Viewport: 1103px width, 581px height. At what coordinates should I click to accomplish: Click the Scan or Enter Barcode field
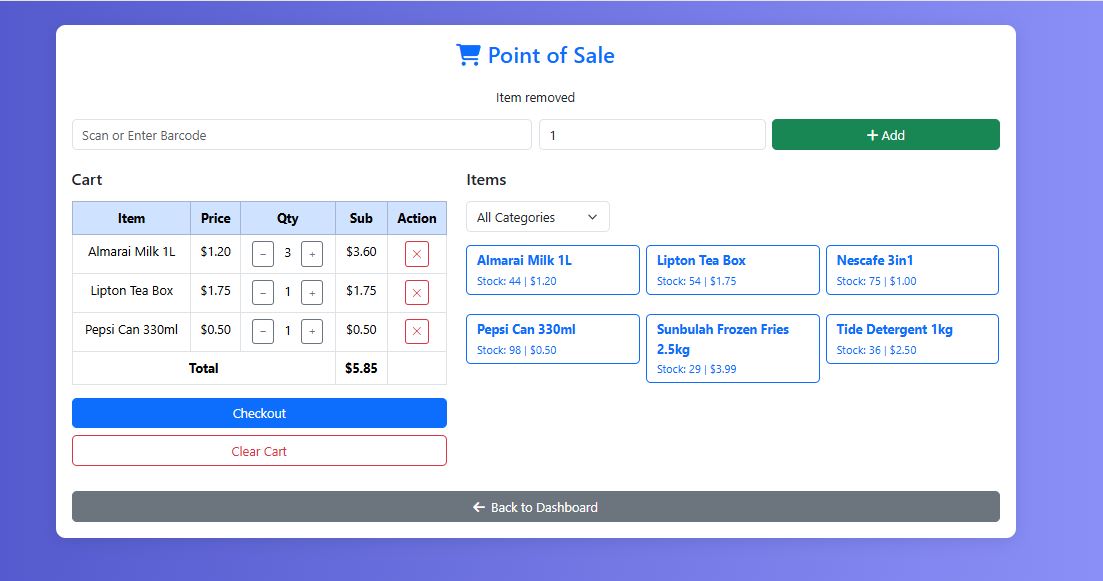point(300,134)
